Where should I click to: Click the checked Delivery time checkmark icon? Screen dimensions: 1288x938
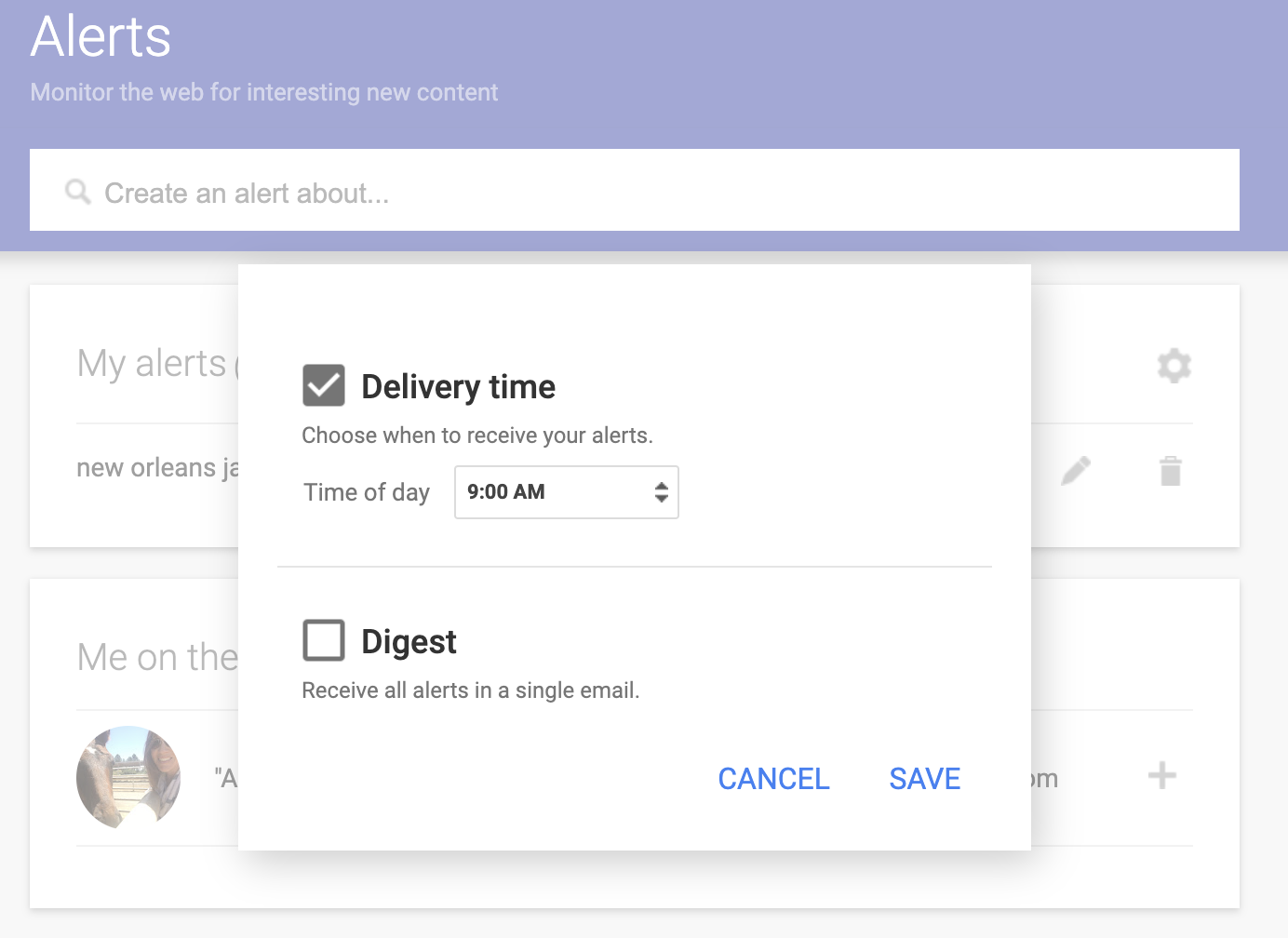coord(323,384)
